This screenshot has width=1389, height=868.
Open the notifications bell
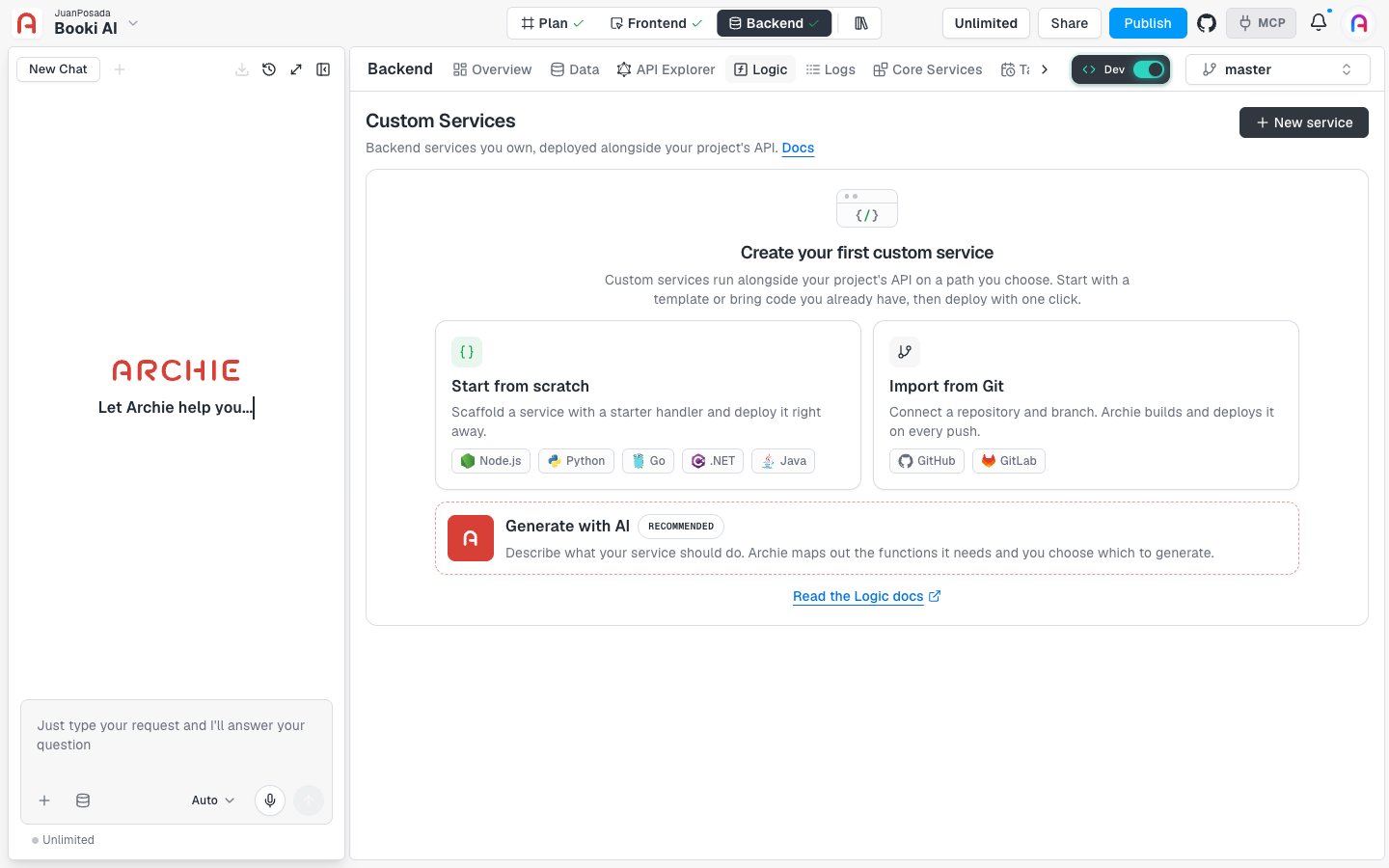click(1319, 22)
